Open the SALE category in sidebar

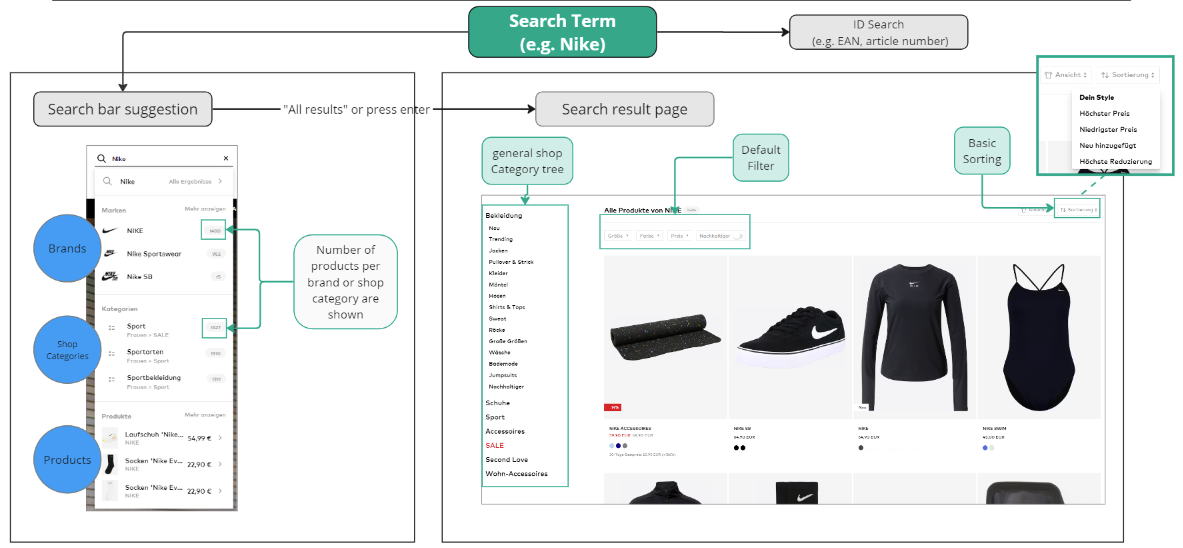click(495, 445)
